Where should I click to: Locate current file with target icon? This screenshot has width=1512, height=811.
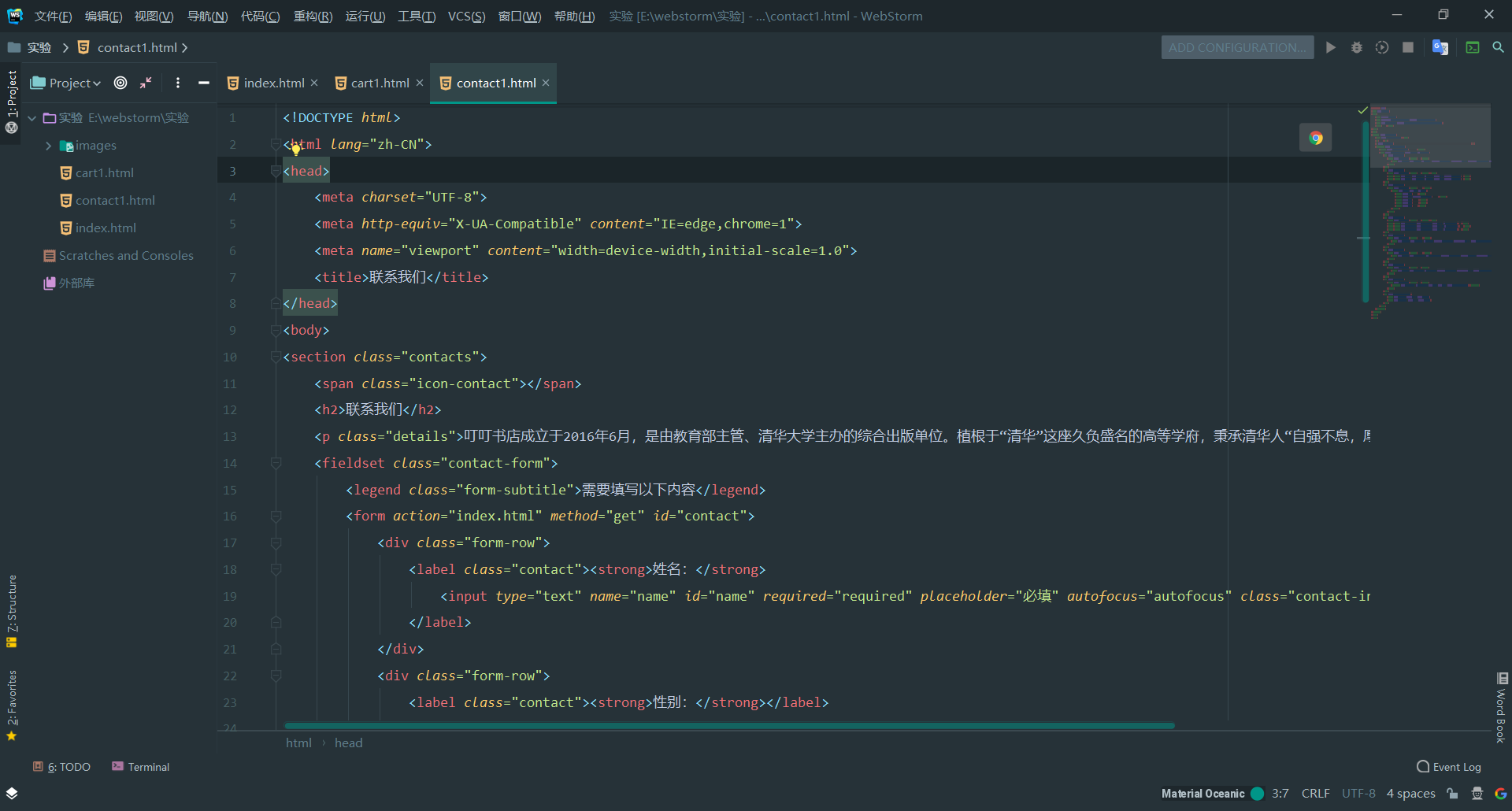tap(120, 83)
